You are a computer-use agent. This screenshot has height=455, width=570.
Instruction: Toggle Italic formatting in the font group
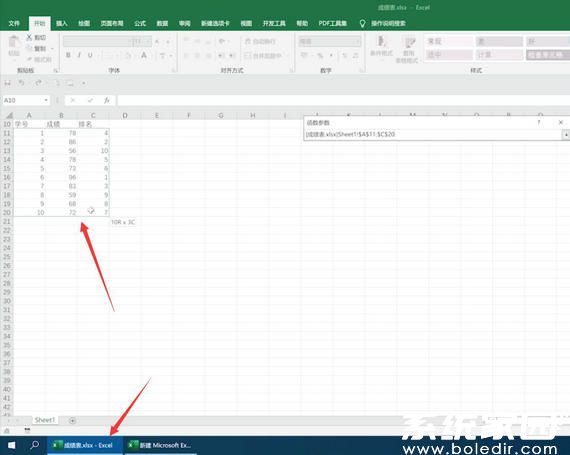(79, 55)
